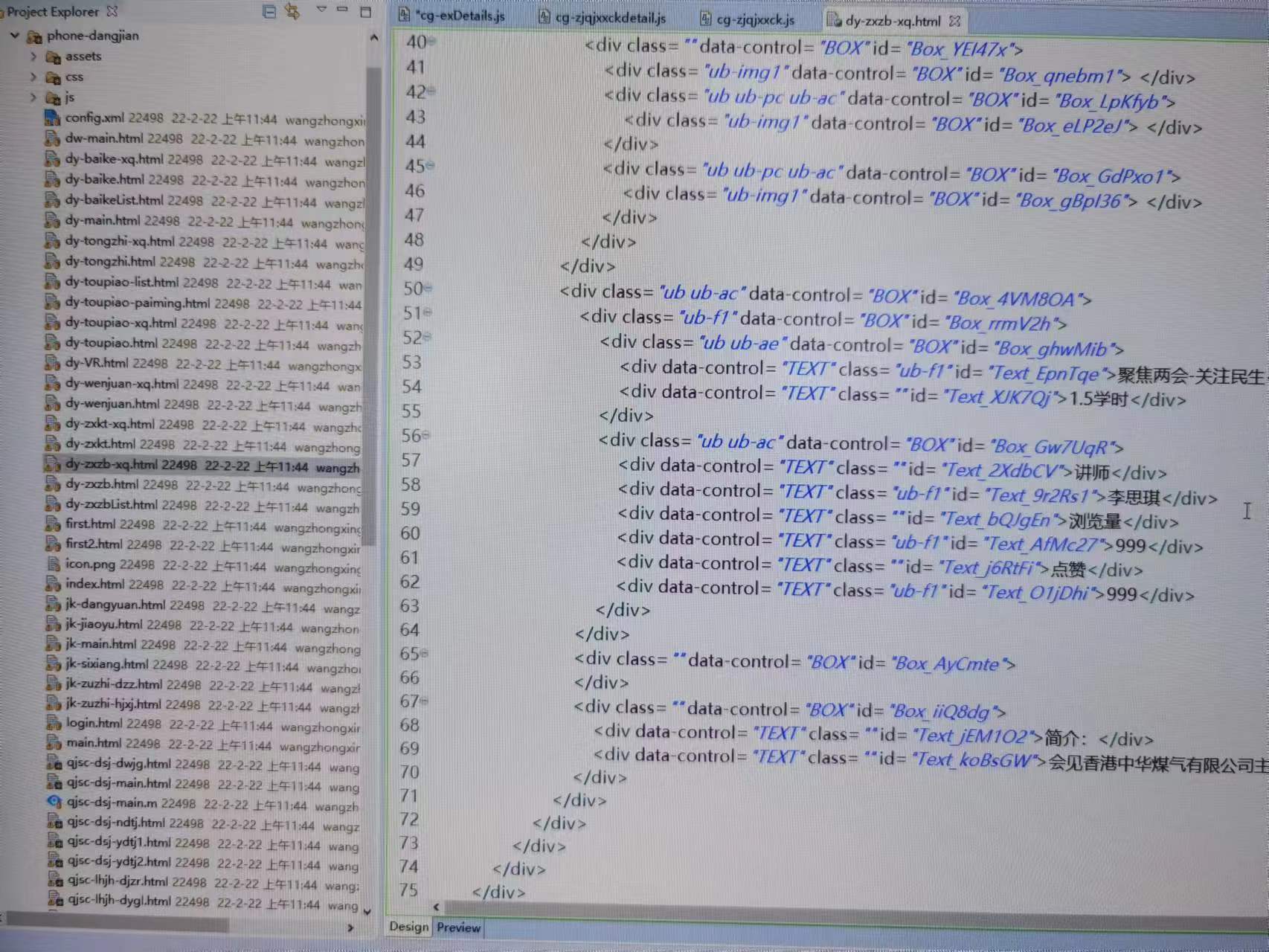Click the qjsc-dsj-main.m file icon
Screen dimensions: 1269x952
[x=54, y=803]
